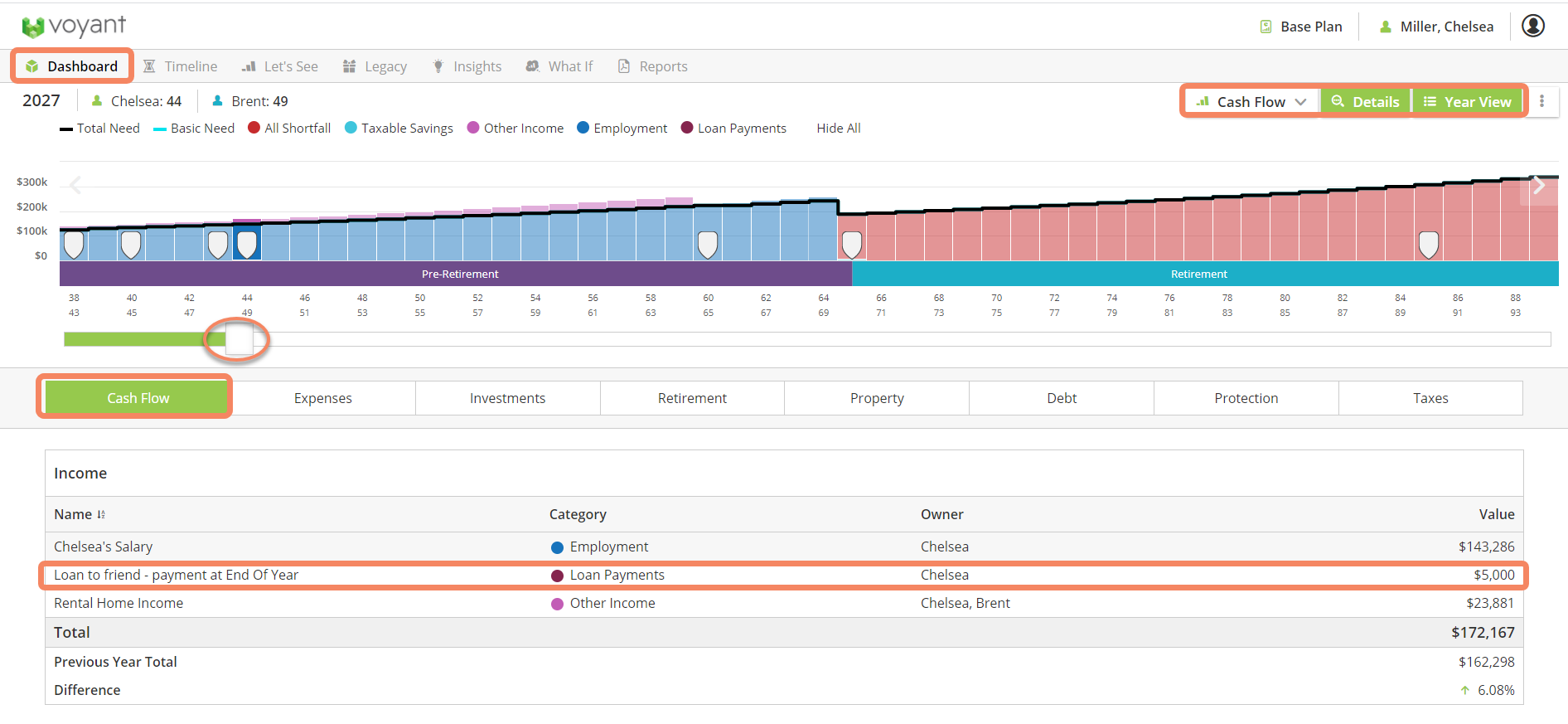
Task: Click the three-dot more options icon
Action: pyautogui.click(x=1541, y=101)
